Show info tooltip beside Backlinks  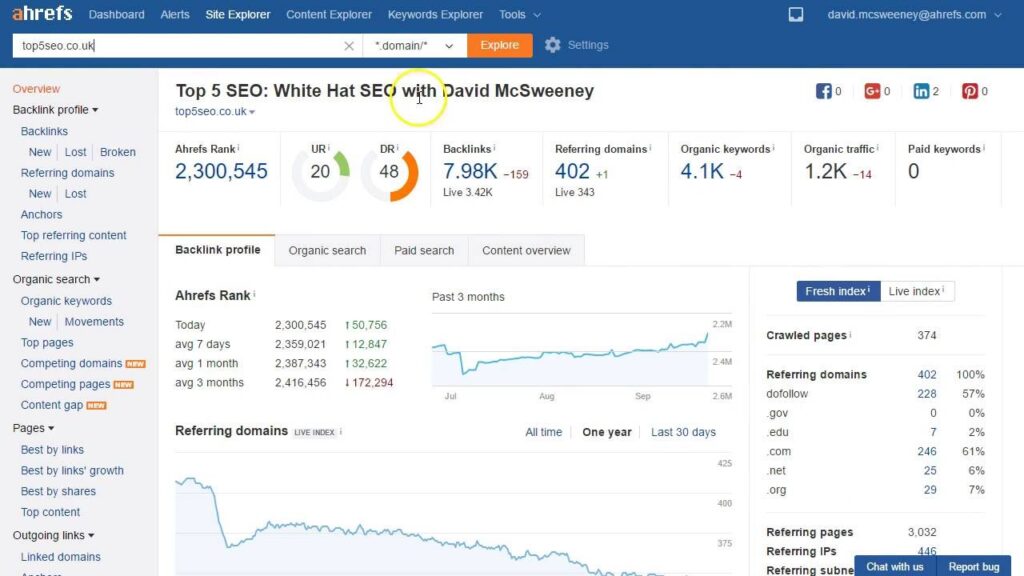494,148
